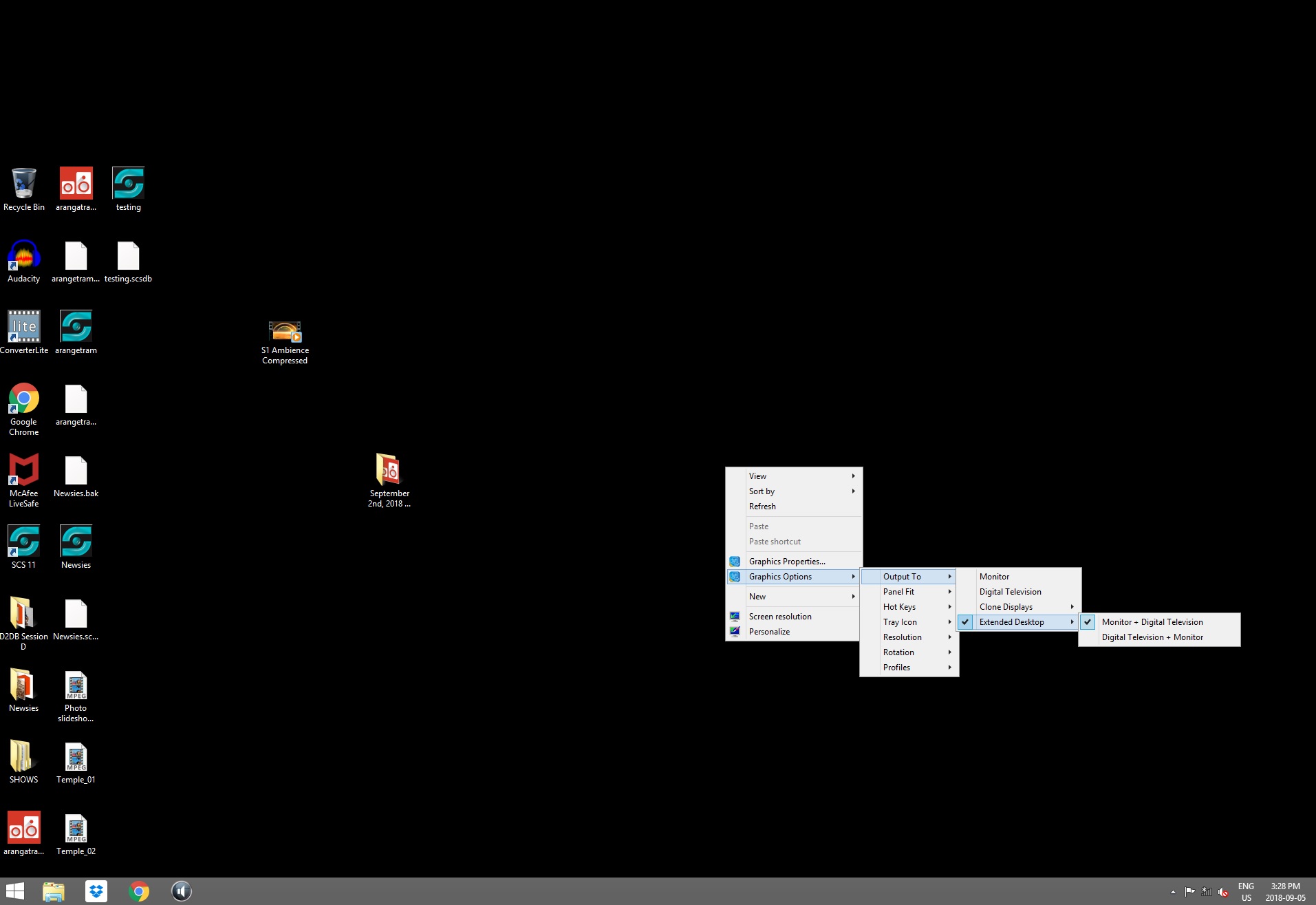Viewport: 1316px width, 905px height.
Task: Open Screen resolution settings
Action: click(780, 617)
